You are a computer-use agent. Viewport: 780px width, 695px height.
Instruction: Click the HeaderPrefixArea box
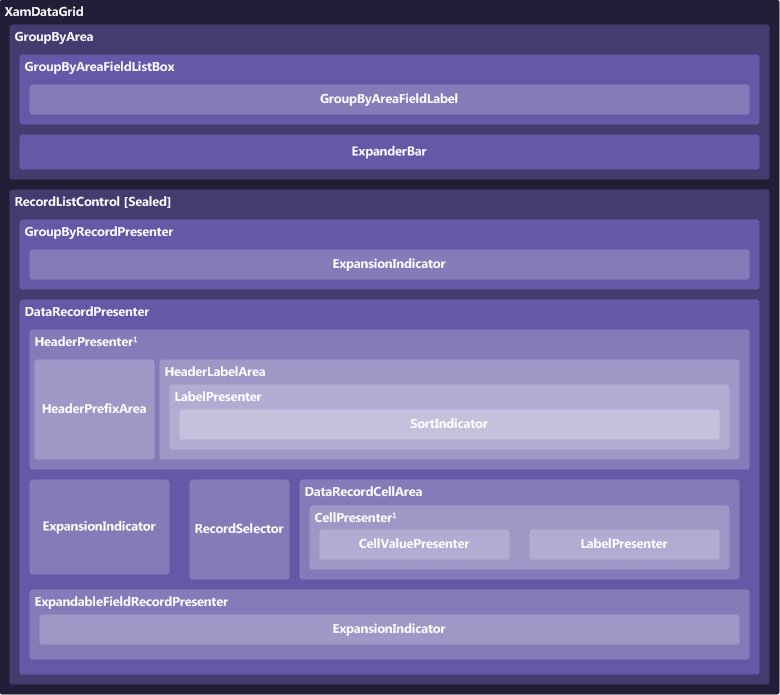pyautogui.click(x=94, y=409)
